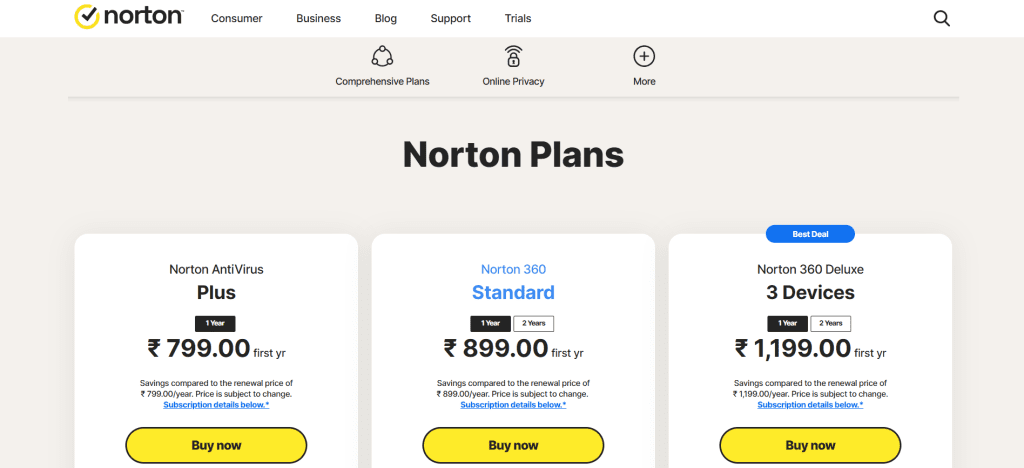Click the Norton 360 Standard title link
1024x468 pixels.
pos(513,281)
